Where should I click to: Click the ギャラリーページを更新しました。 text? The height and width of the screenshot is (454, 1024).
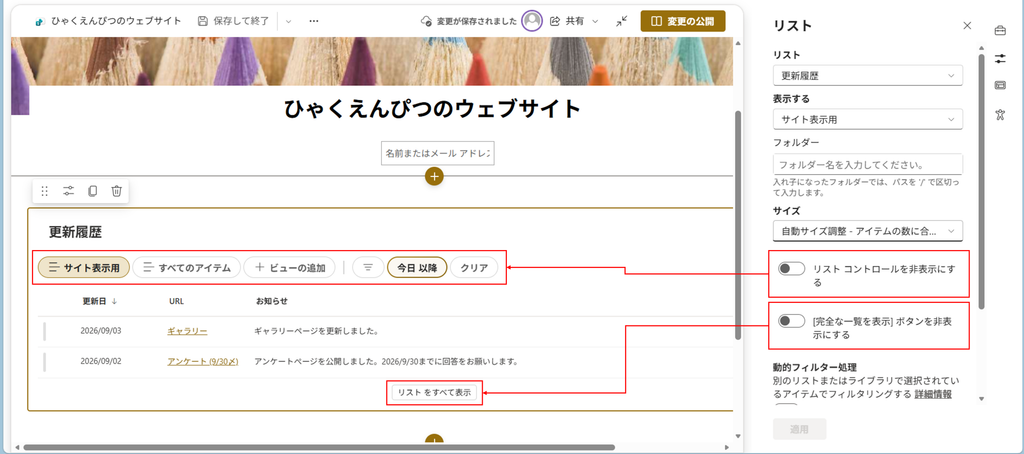tap(317, 331)
